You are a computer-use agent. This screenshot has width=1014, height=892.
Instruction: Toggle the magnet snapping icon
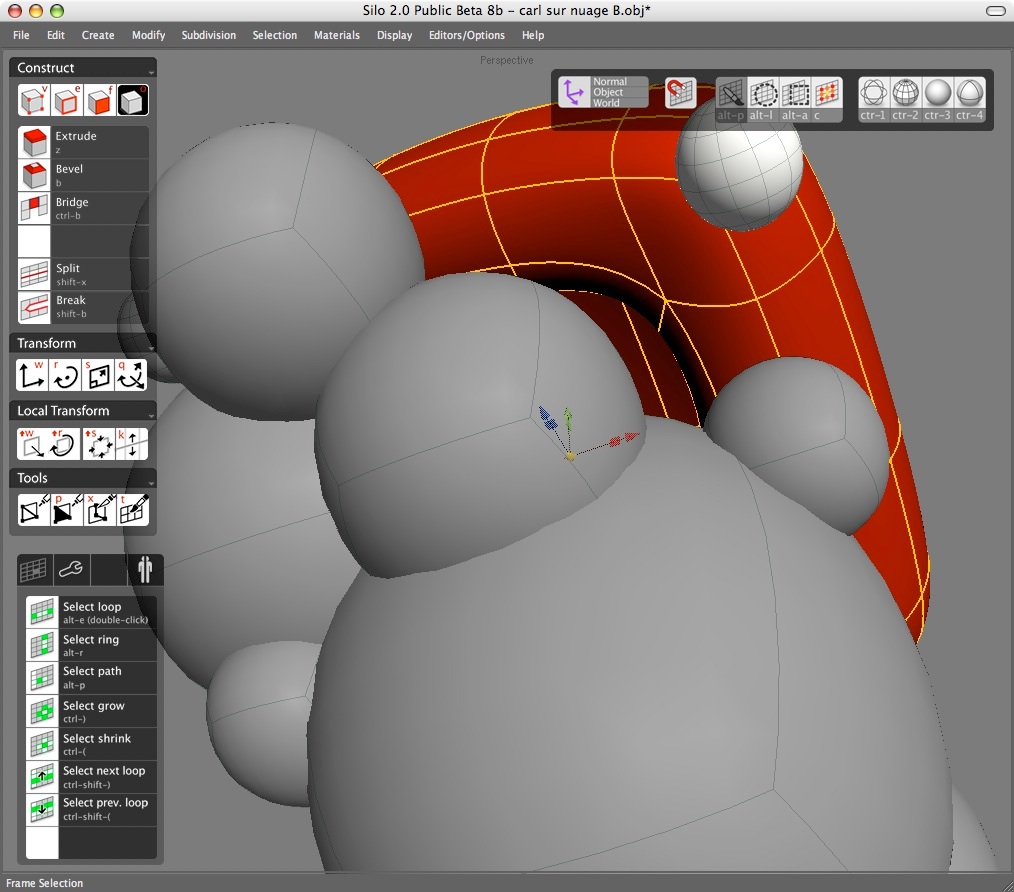click(680, 93)
